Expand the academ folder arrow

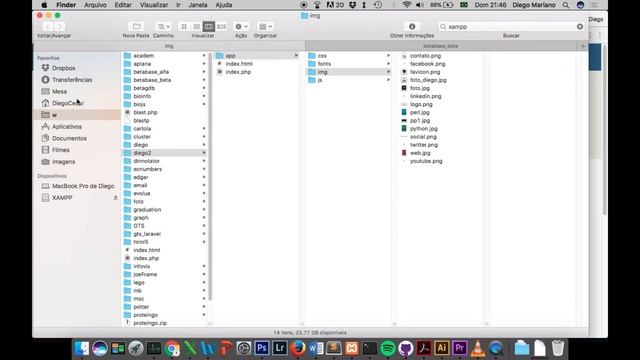[x=204, y=56]
